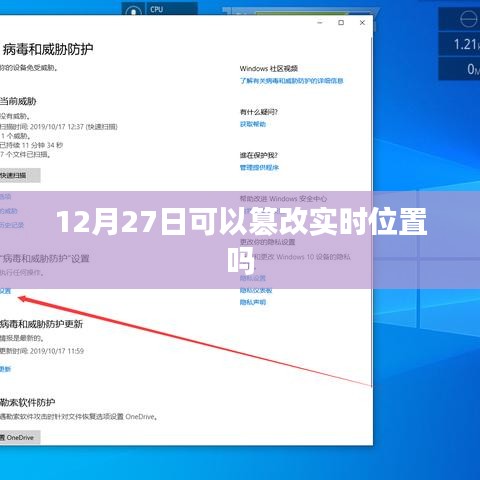
Task: Open the 管理提供程序 link
Action: point(259,168)
